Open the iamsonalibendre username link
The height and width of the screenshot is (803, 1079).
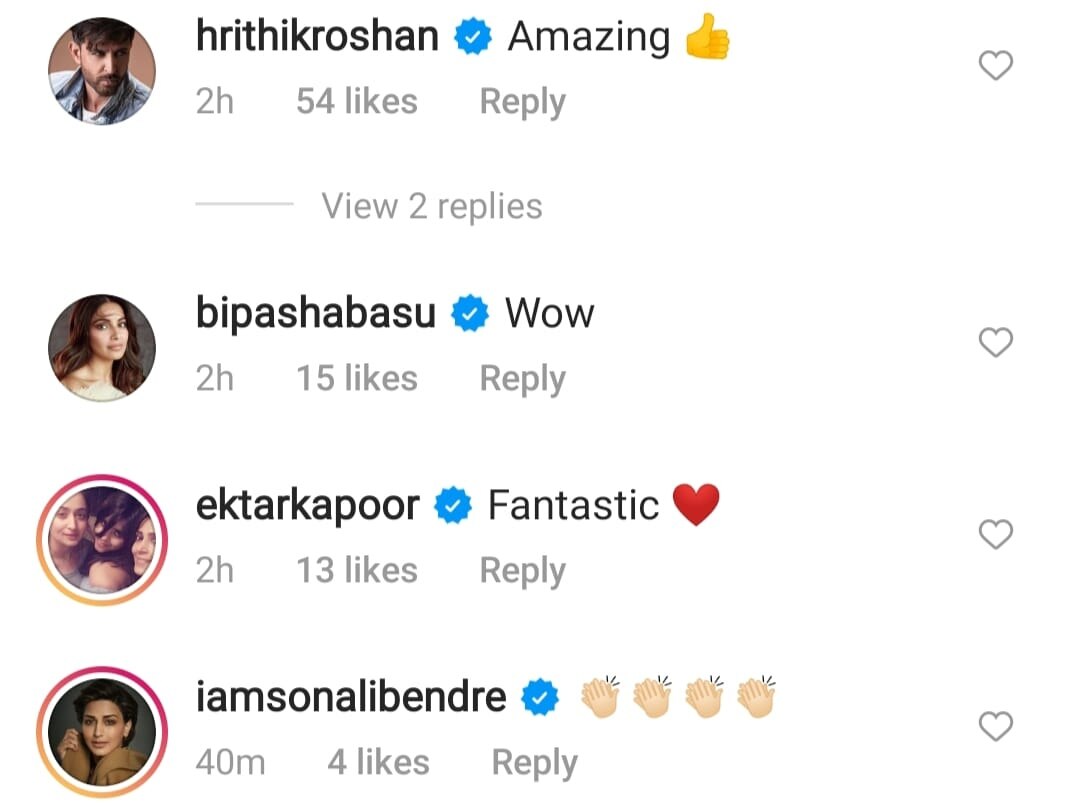click(x=351, y=697)
